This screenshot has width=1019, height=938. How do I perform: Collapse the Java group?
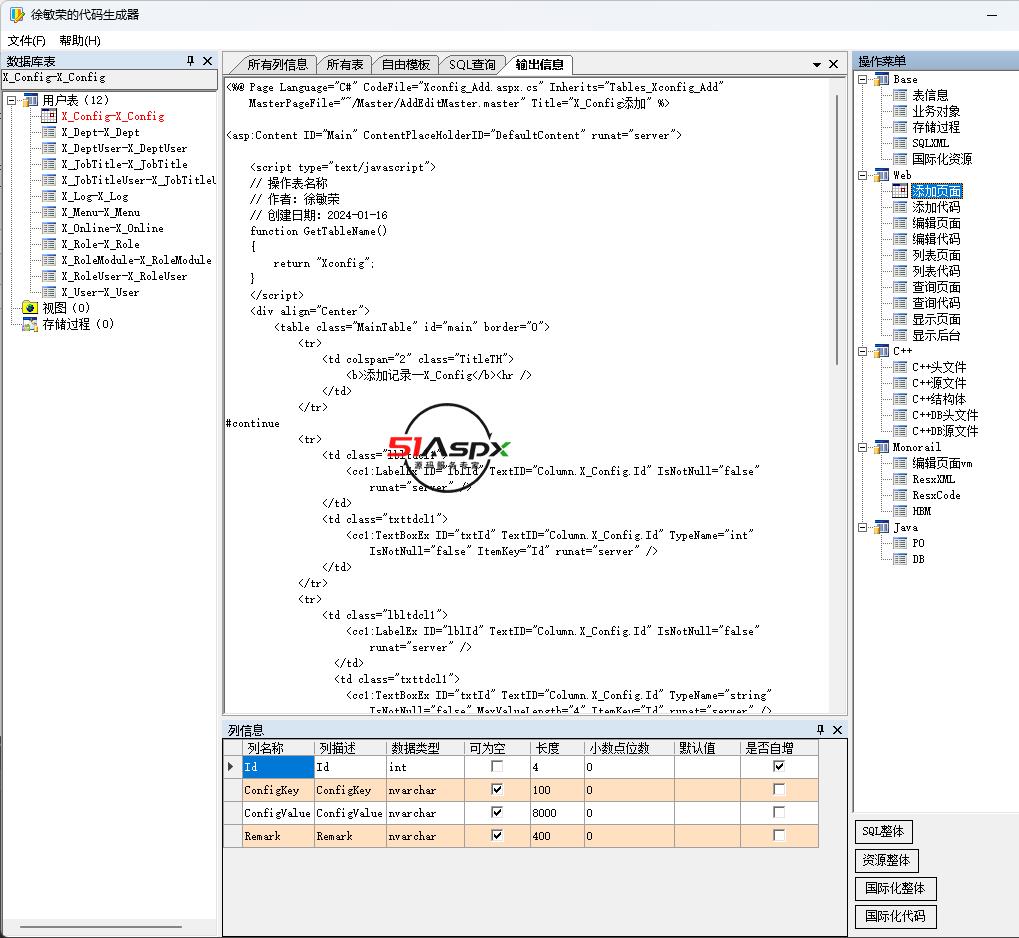click(x=862, y=527)
